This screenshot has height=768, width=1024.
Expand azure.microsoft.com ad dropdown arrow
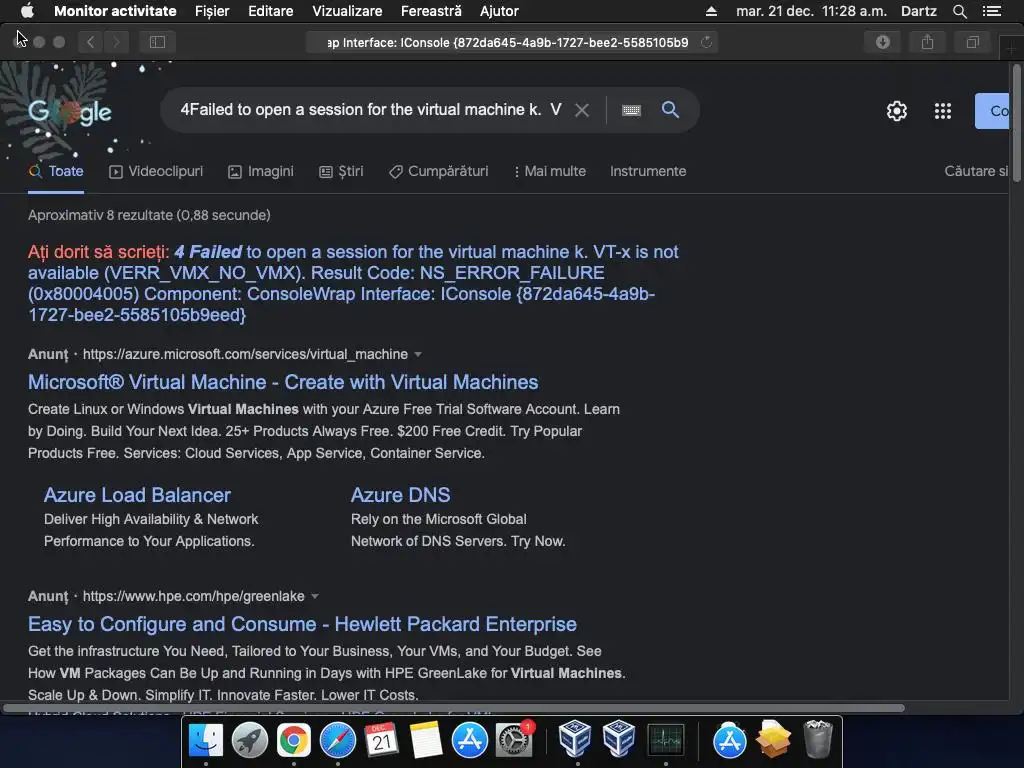click(418, 355)
